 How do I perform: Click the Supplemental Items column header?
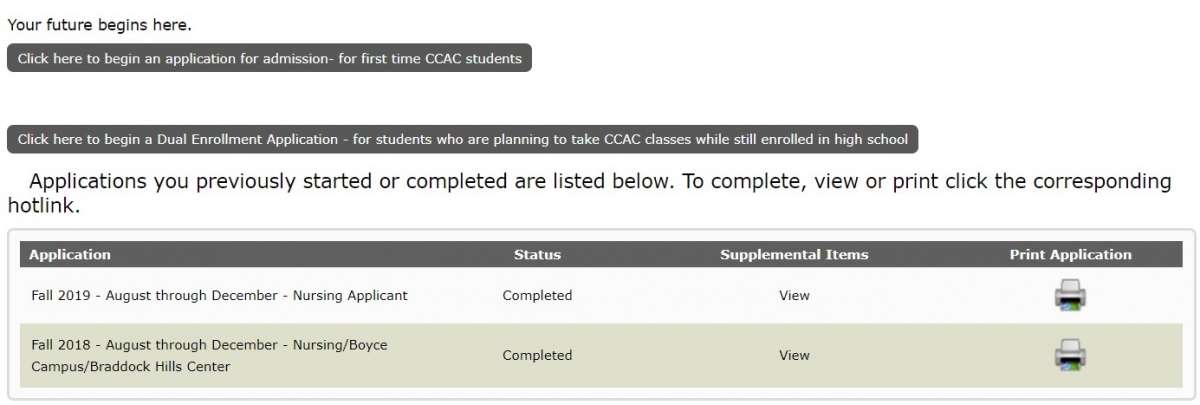[794, 255]
